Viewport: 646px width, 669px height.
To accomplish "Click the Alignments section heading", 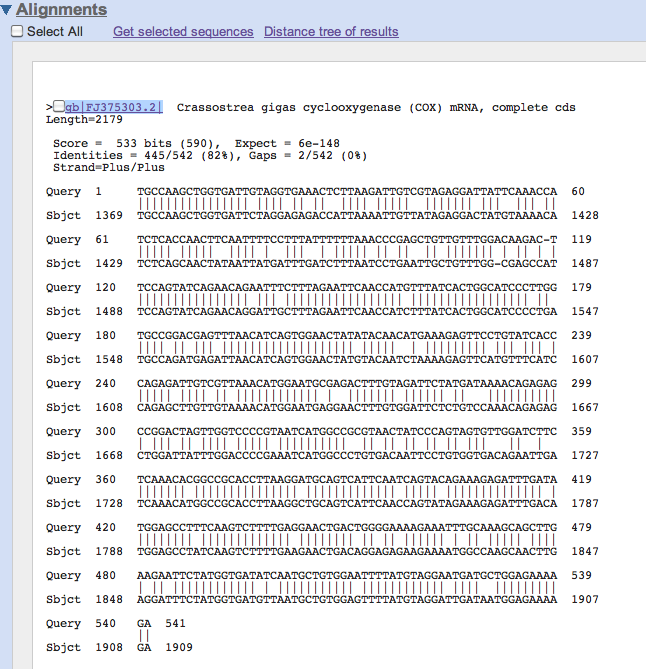I will pos(61,10).
